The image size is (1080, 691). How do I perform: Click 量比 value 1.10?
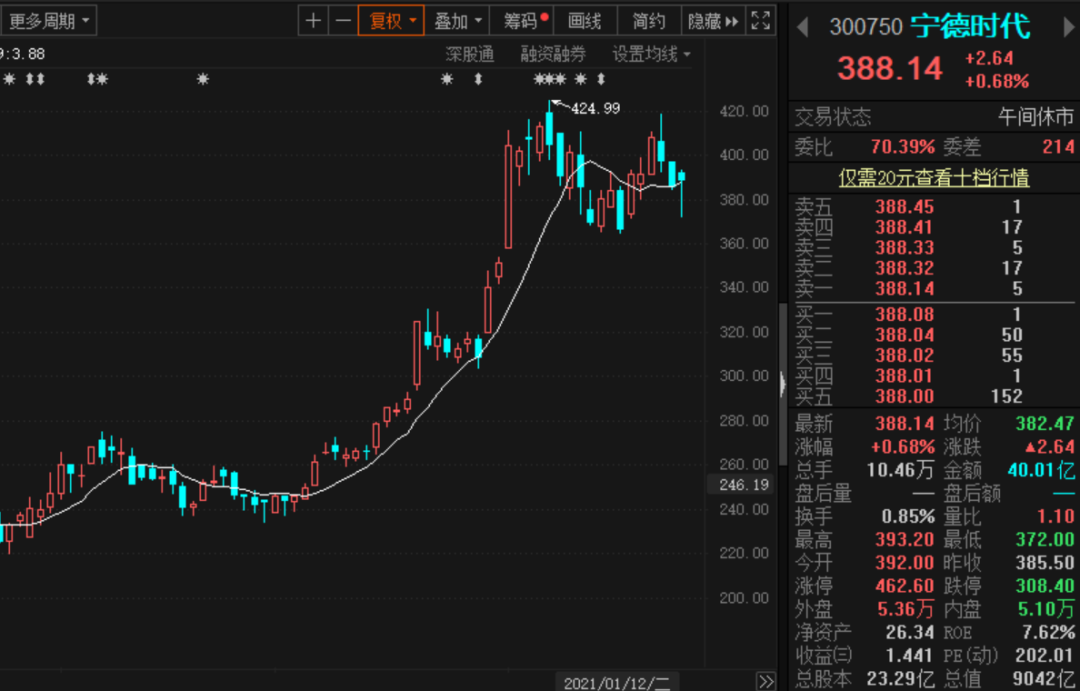click(1055, 516)
